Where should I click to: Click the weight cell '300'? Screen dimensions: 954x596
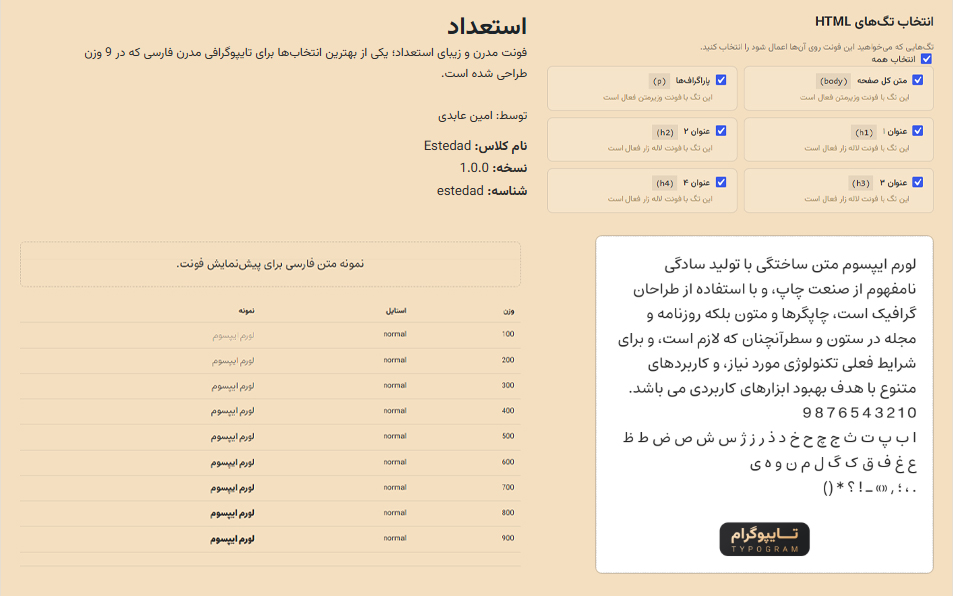pyautogui.click(x=508, y=386)
